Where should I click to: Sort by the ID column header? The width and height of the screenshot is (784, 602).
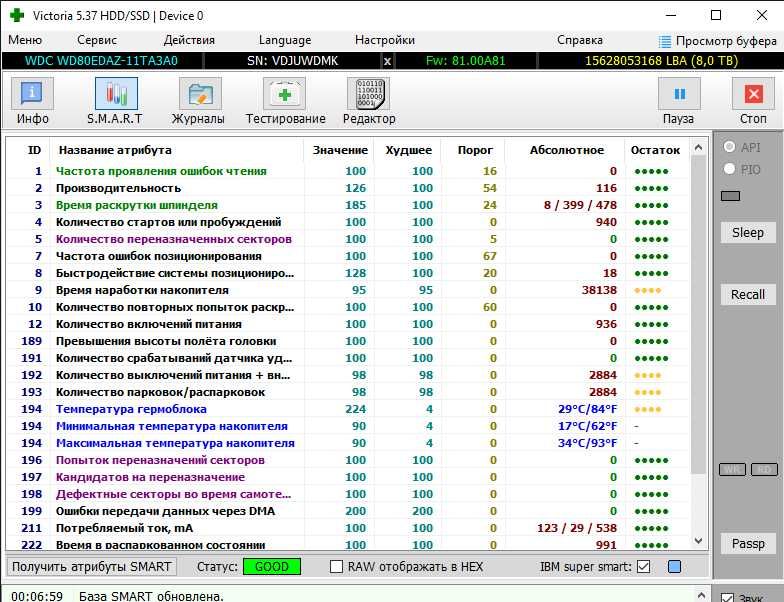point(34,150)
